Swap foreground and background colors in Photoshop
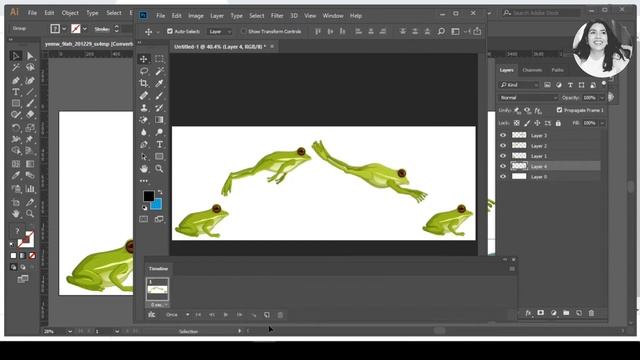Viewport: 640px width, 360px height. tap(160, 192)
